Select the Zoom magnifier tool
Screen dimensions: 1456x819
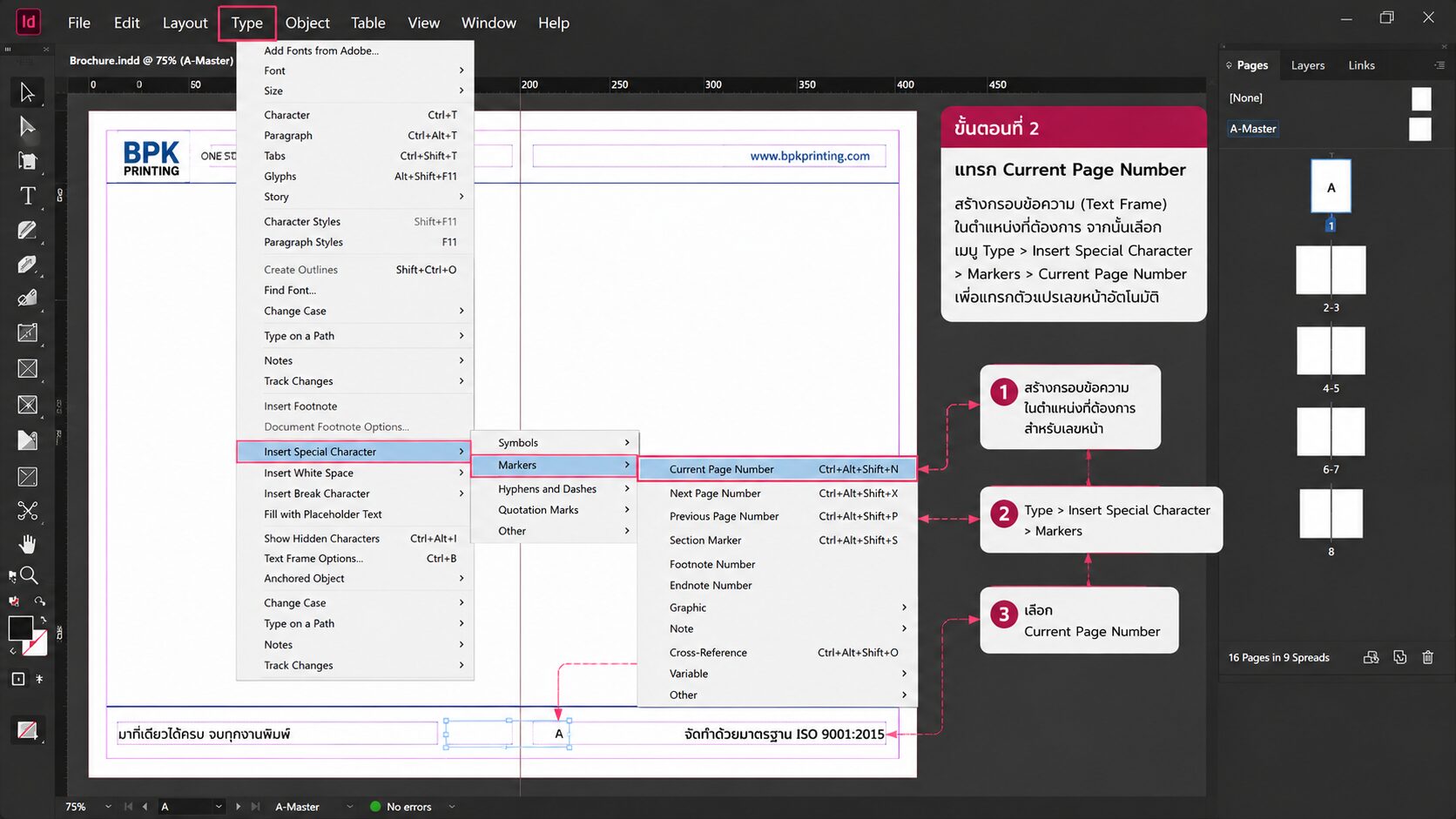[29, 575]
